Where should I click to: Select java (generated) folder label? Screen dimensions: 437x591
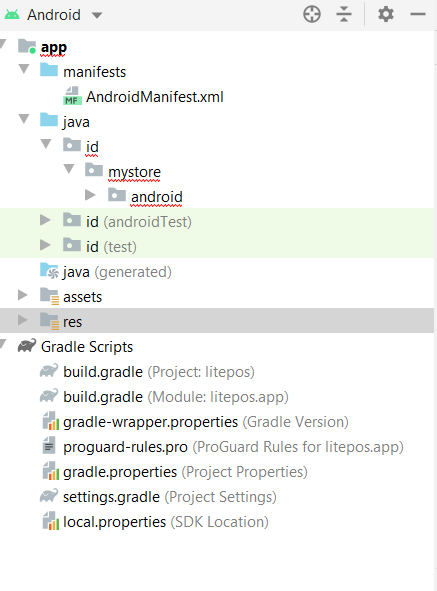[x=117, y=272]
